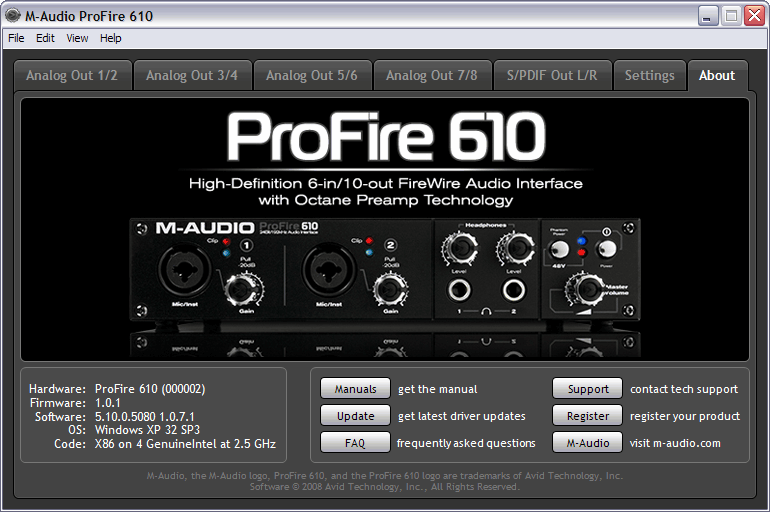The width and height of the screenshot is (770, 512).
Task: Open the File menu
Action: tap(16, 38)
